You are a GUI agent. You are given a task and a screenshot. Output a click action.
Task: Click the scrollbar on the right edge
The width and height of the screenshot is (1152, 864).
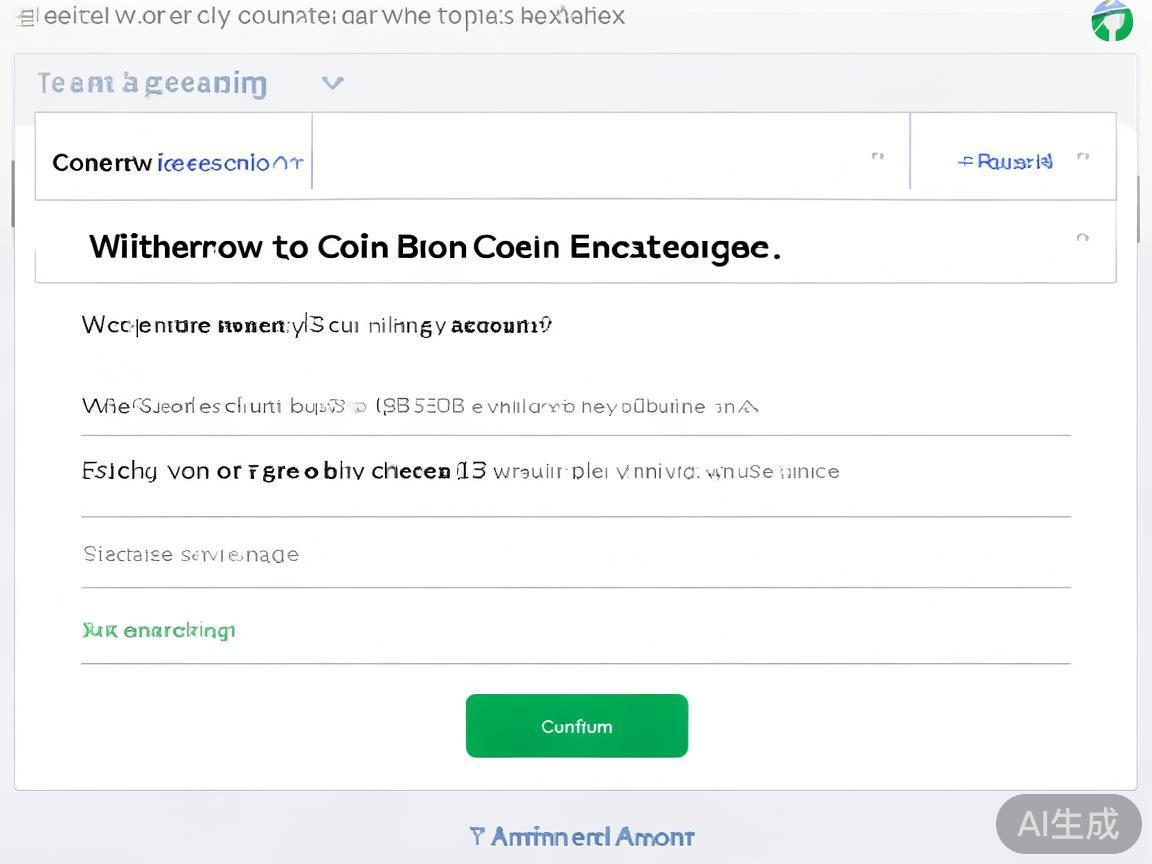click(1139, 210)
